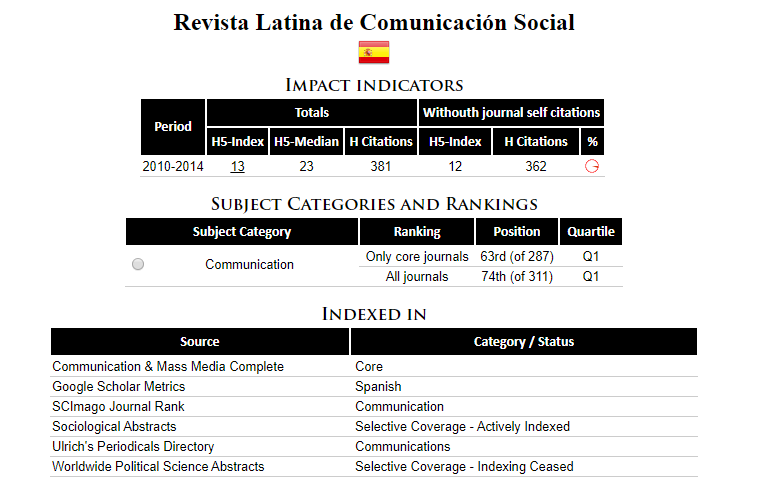Click the Source column header
Image resolution: width=775 pixels, height=490 pixels.
[x=200, y=342]
